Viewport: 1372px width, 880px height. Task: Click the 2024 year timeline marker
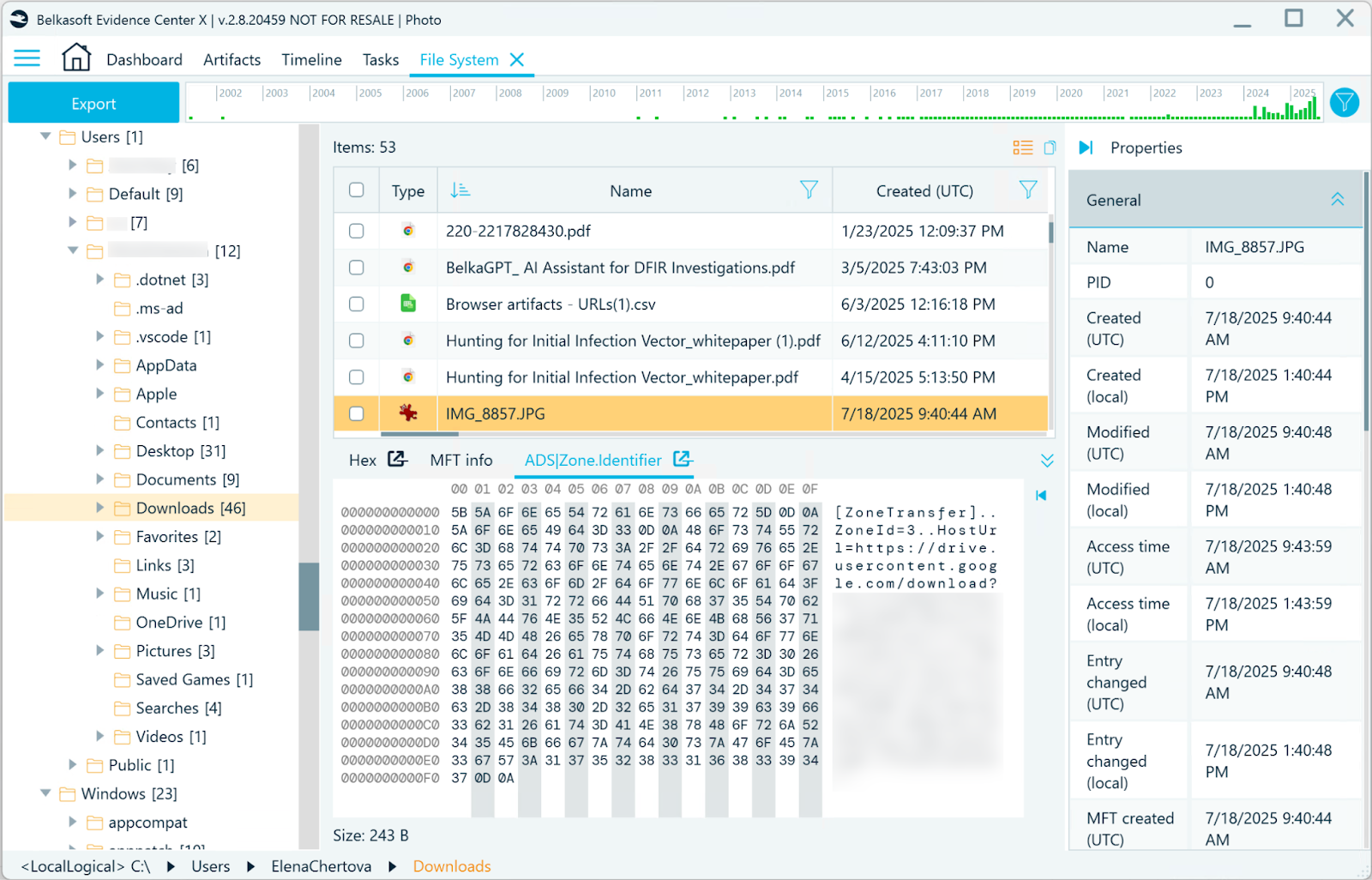[x=1257, y=93]
